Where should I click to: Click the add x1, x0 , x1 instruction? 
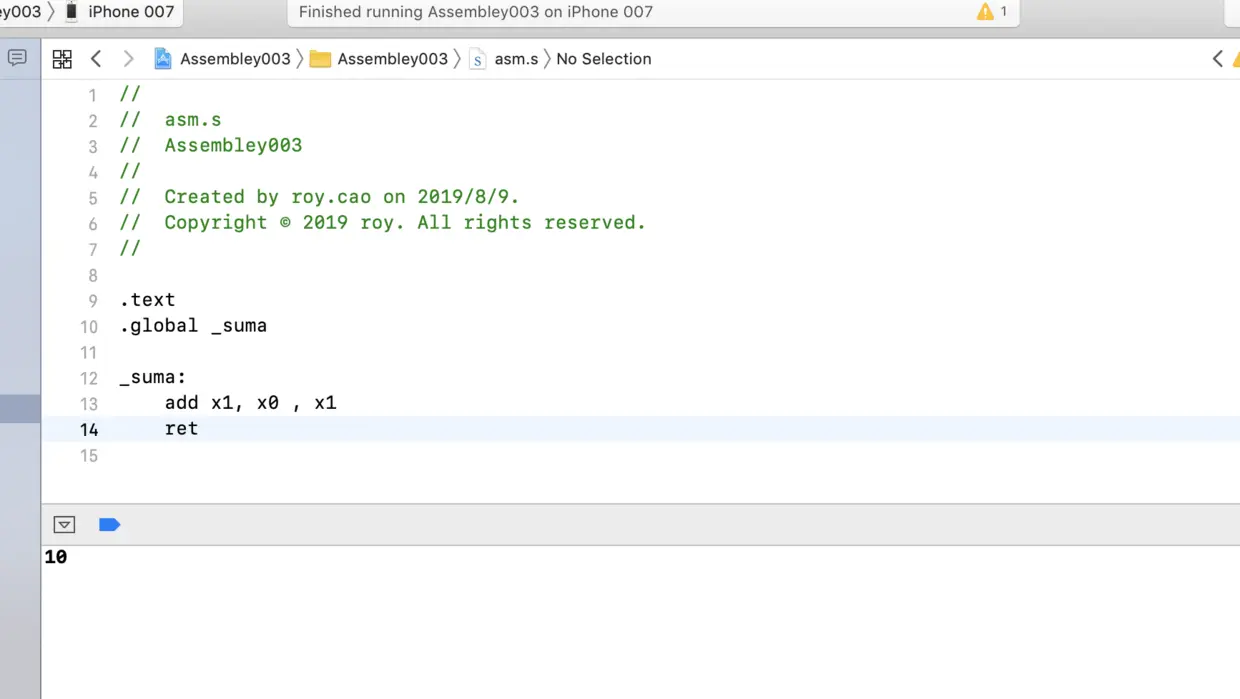click(251, 403)
